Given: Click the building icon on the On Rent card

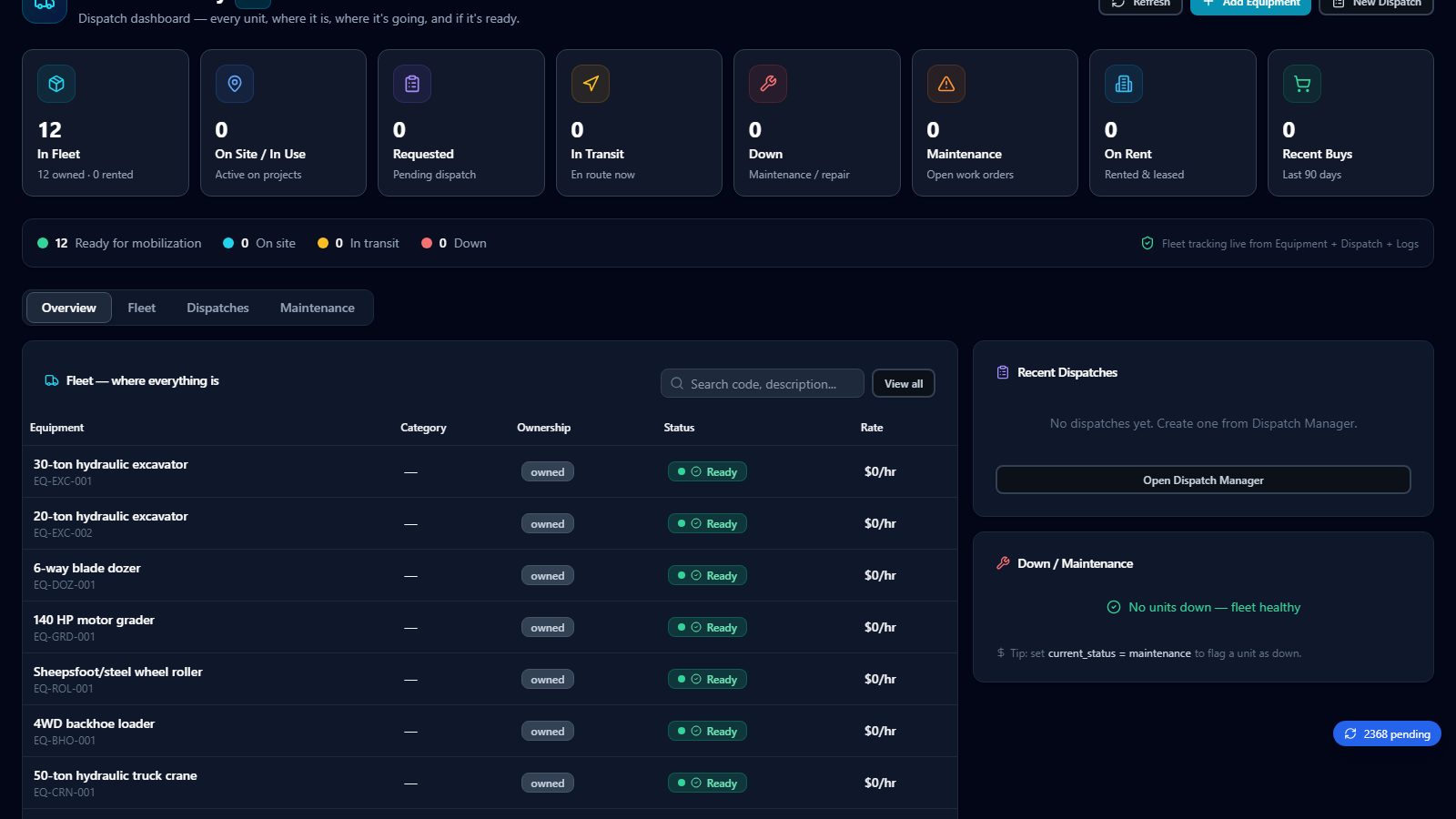Looking at the screenshot, I should [1124, 84].
